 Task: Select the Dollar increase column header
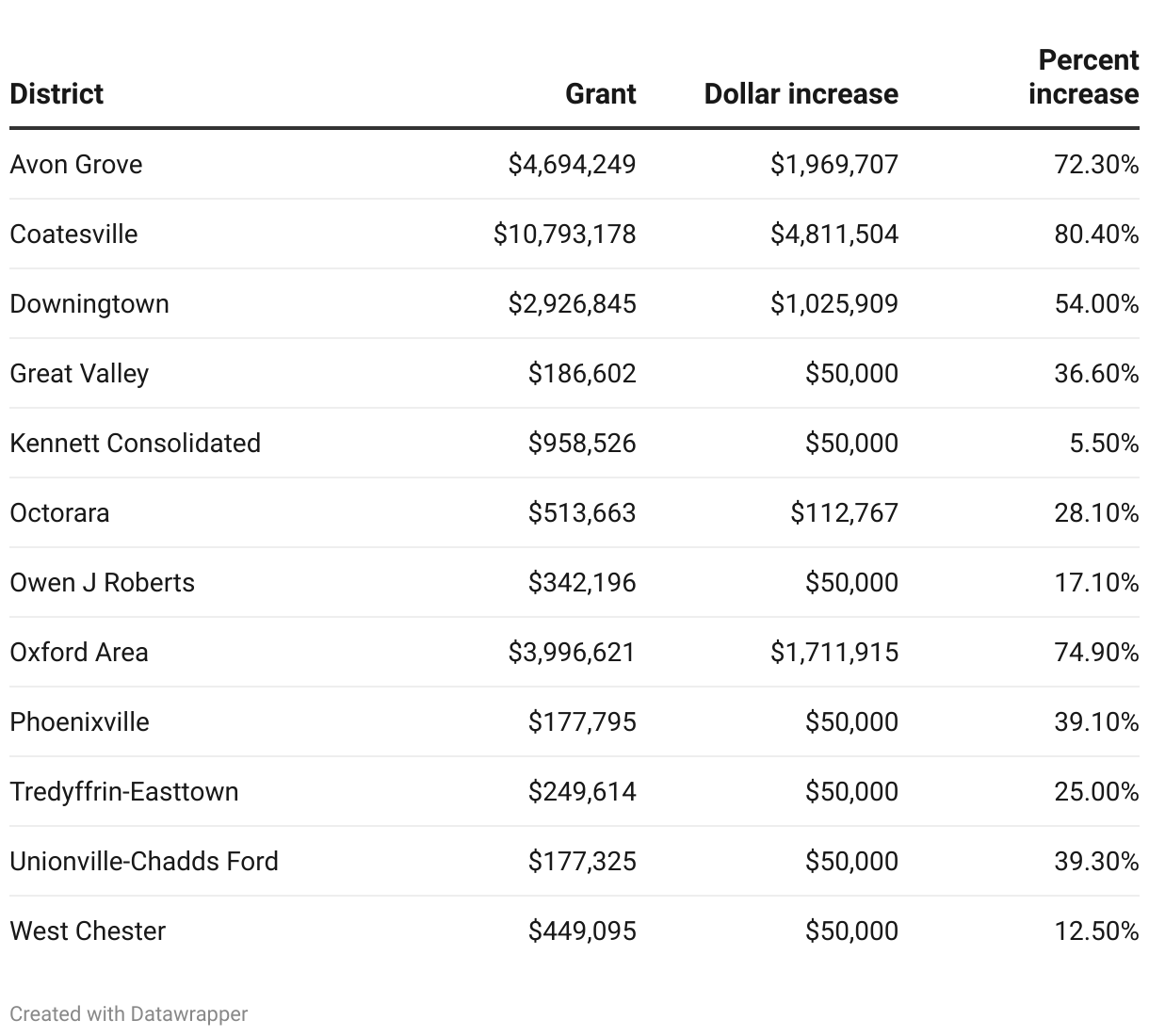(801, 94)
